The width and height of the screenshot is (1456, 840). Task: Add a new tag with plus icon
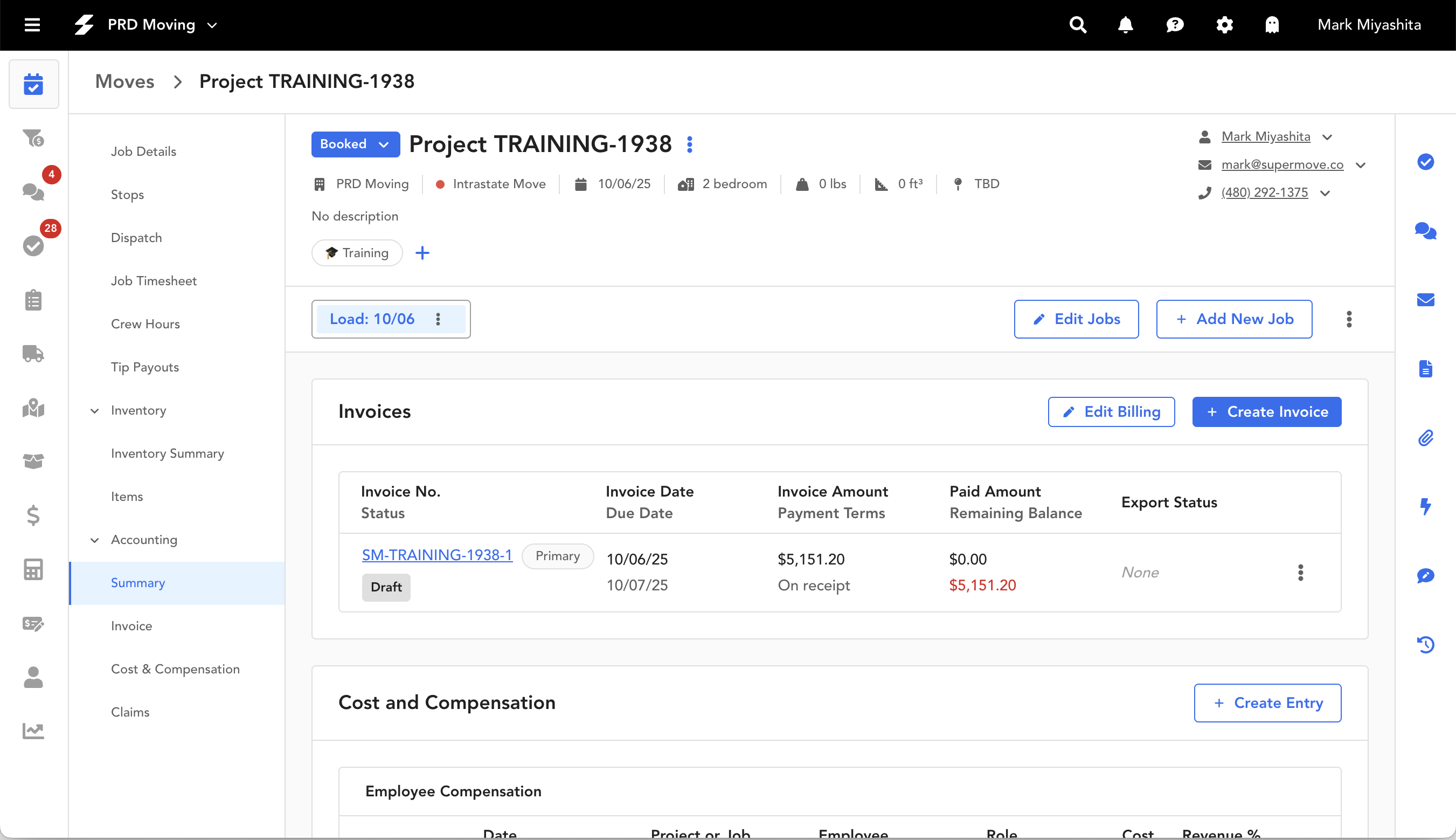422,253
